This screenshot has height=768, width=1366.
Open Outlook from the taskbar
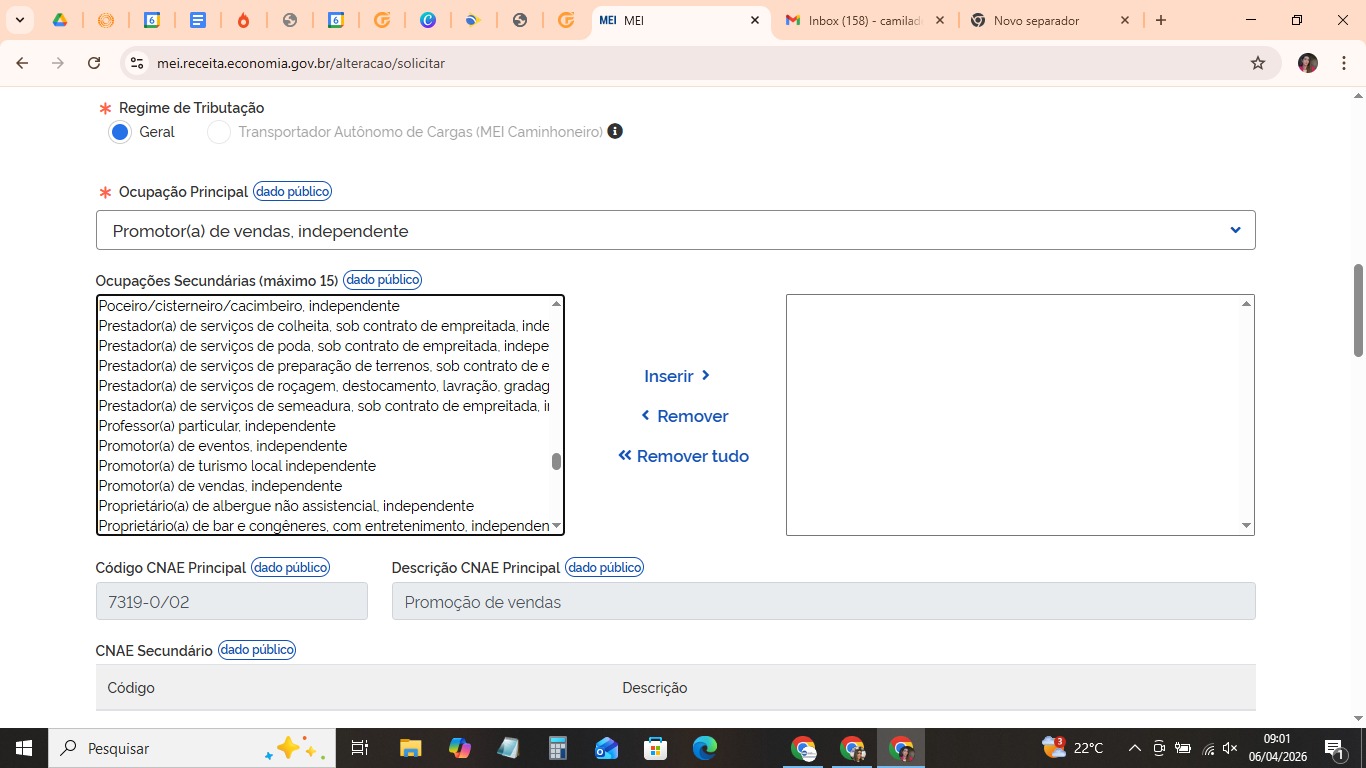(607, 748)
